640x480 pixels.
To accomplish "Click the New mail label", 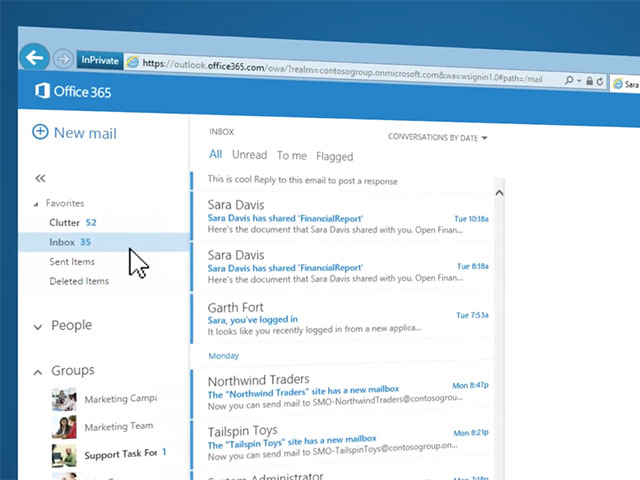I will pyautogui.click(x=85, y=133).
